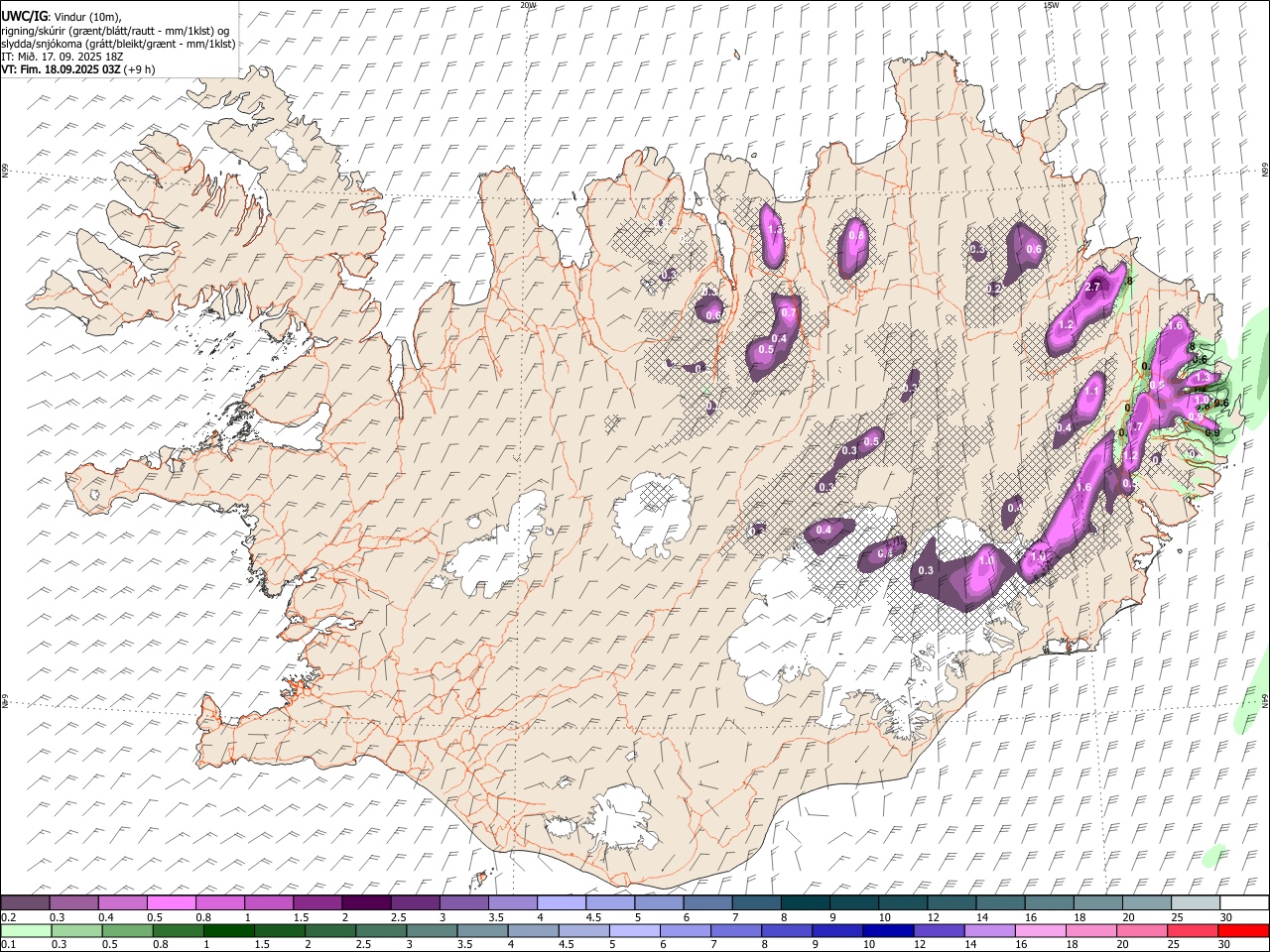Image resolution: width=1270 pixels, height=952 pixels.
Task: Click the light pink bottom-row swatch labeled 16
Action: coord(1040,931)
